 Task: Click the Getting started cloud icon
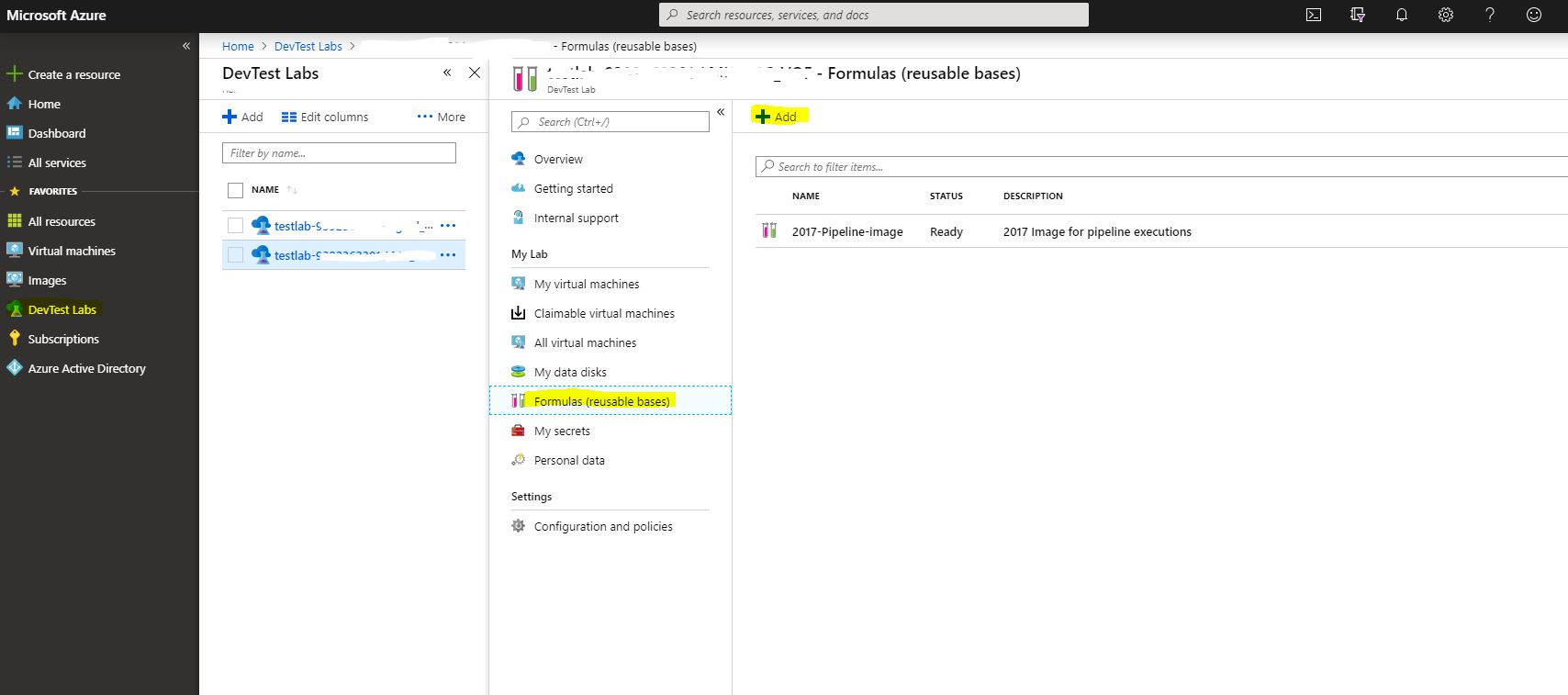[x=518, y=188]
